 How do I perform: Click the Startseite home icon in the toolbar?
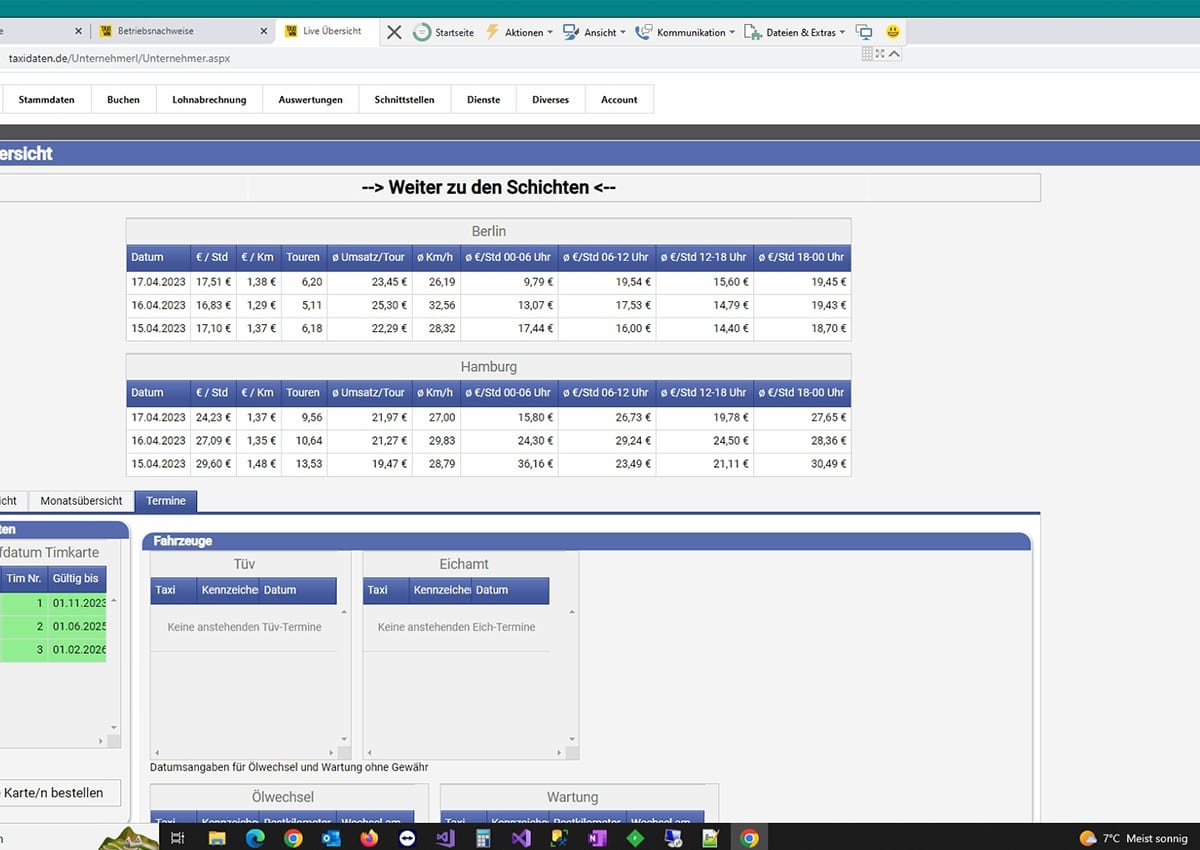423,32
